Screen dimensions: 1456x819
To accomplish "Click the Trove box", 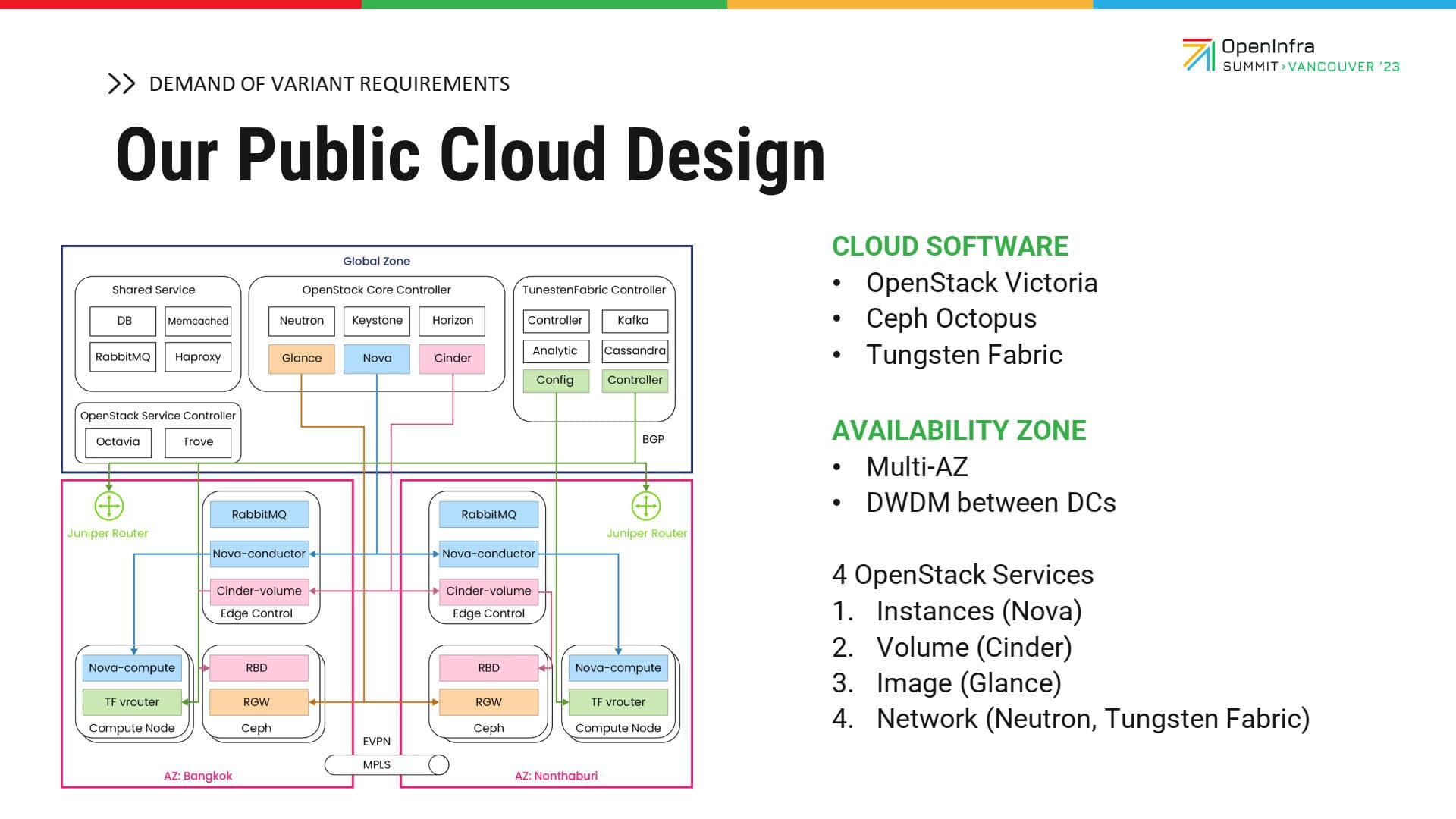I will [198, 442].
